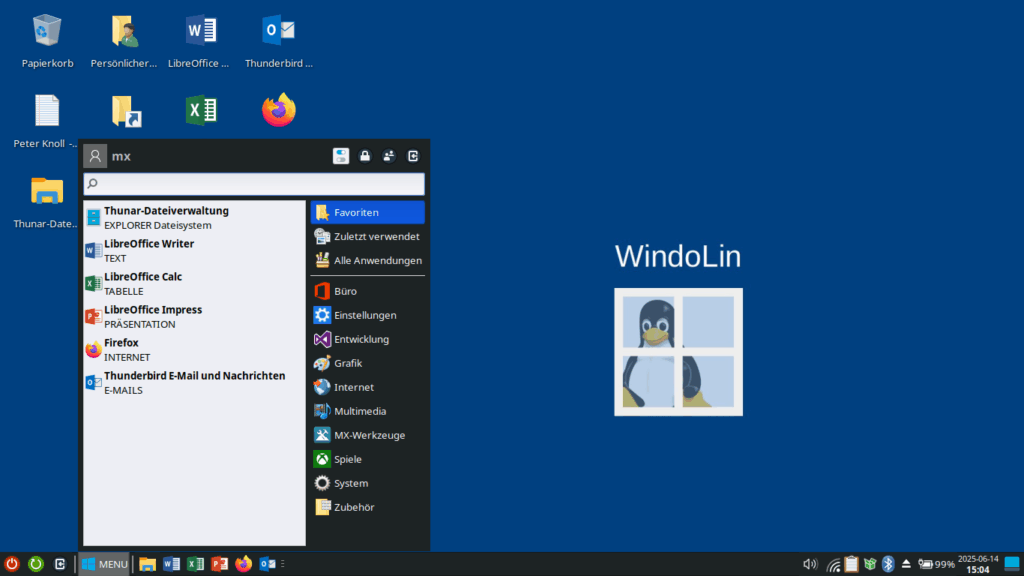Viewport: 1024px width, 576px height.
Task: Open the MX-Werkzeuge category
Action: click(368, 436)
